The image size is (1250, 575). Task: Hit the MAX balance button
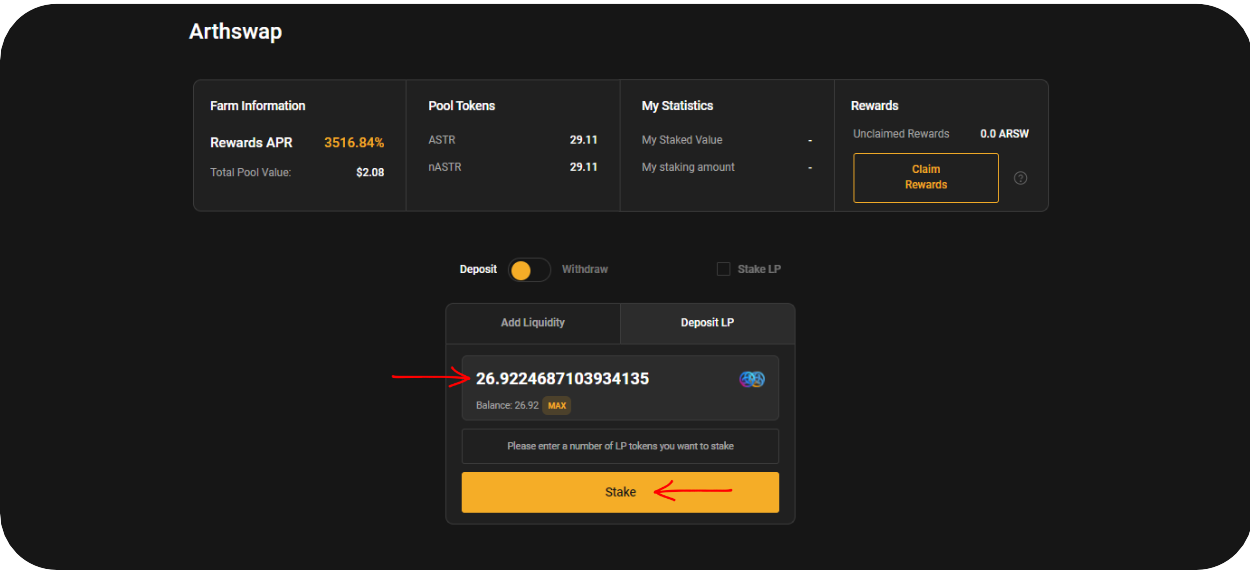coord(557,406)
